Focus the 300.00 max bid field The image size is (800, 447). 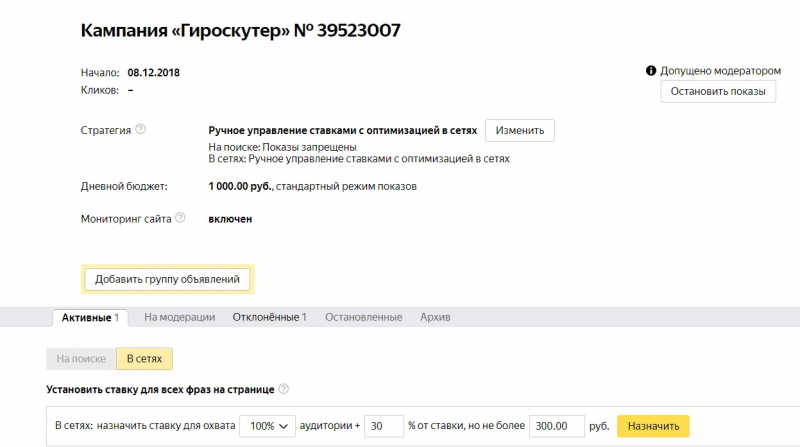tap(557, 426)
